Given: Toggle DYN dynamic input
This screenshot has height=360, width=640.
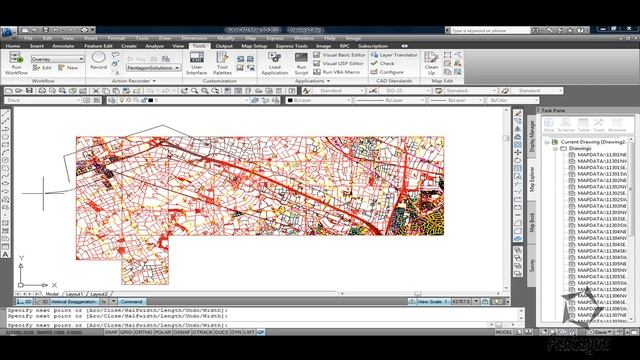Looking at the screenshot, I should (236, 332).
